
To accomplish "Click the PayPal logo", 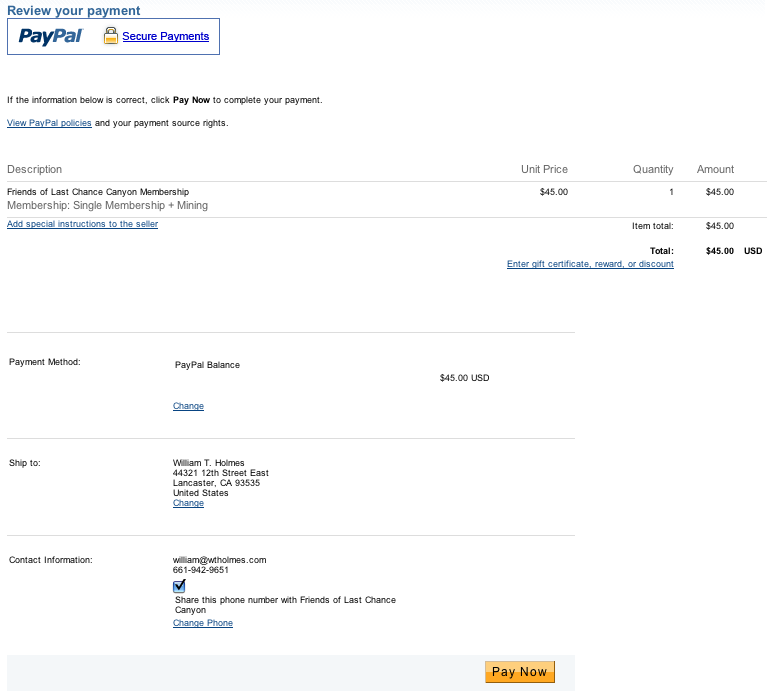I will (51, 36).
